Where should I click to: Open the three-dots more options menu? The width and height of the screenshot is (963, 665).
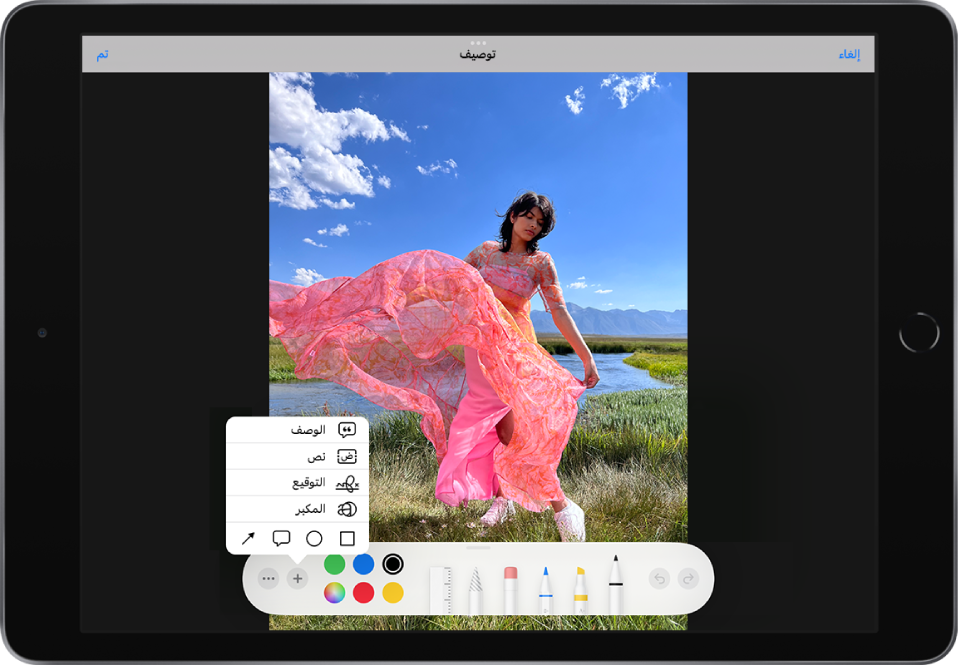(268, 578)
